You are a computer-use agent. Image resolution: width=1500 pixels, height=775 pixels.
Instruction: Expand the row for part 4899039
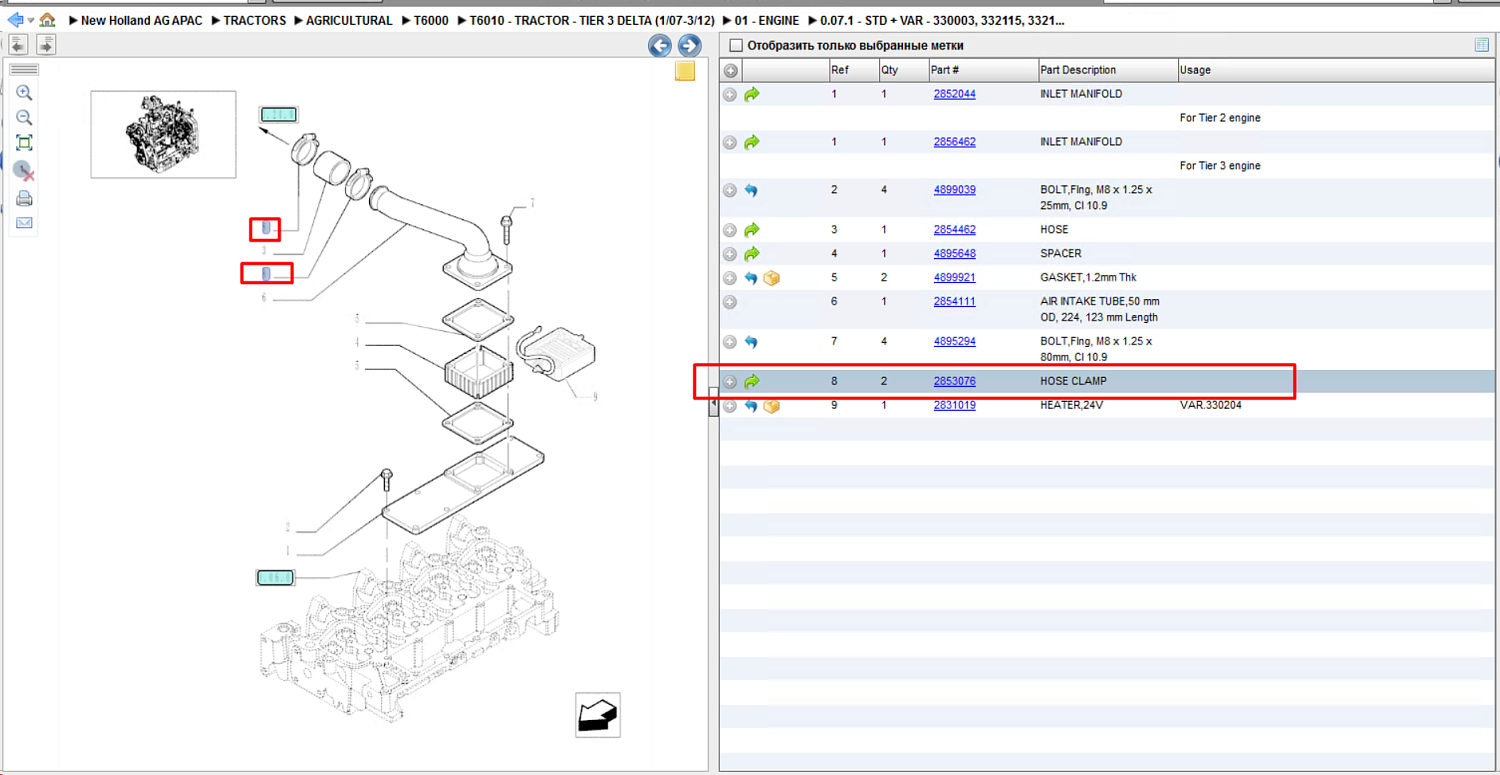(730, 190)
